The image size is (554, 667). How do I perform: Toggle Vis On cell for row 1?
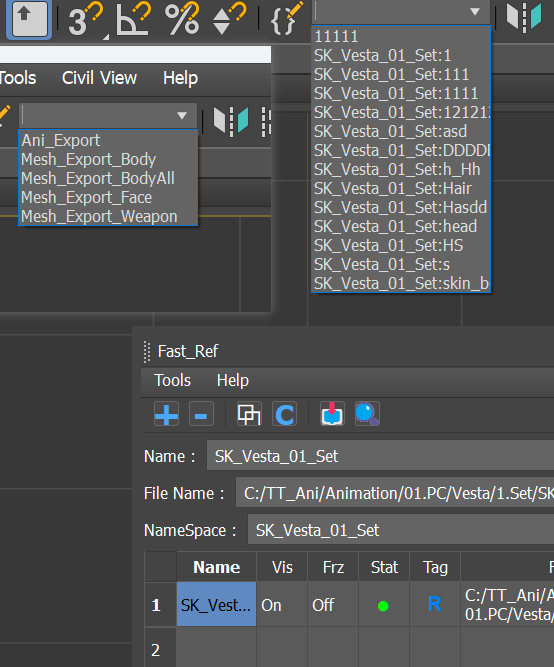(282, 604)
